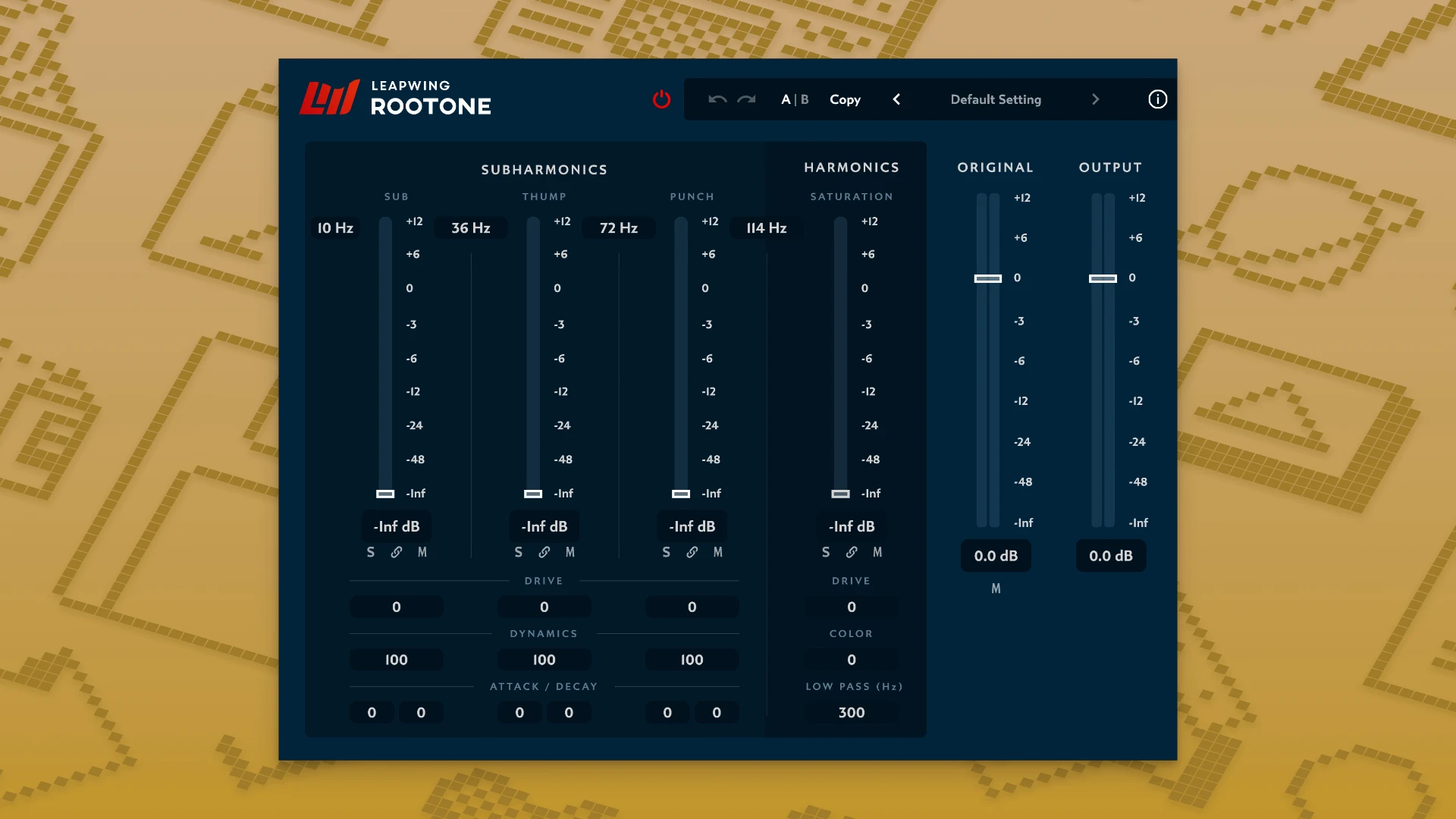Mute the Original signal
This screenshot has height=819, width=1456.
coord(996,588)
